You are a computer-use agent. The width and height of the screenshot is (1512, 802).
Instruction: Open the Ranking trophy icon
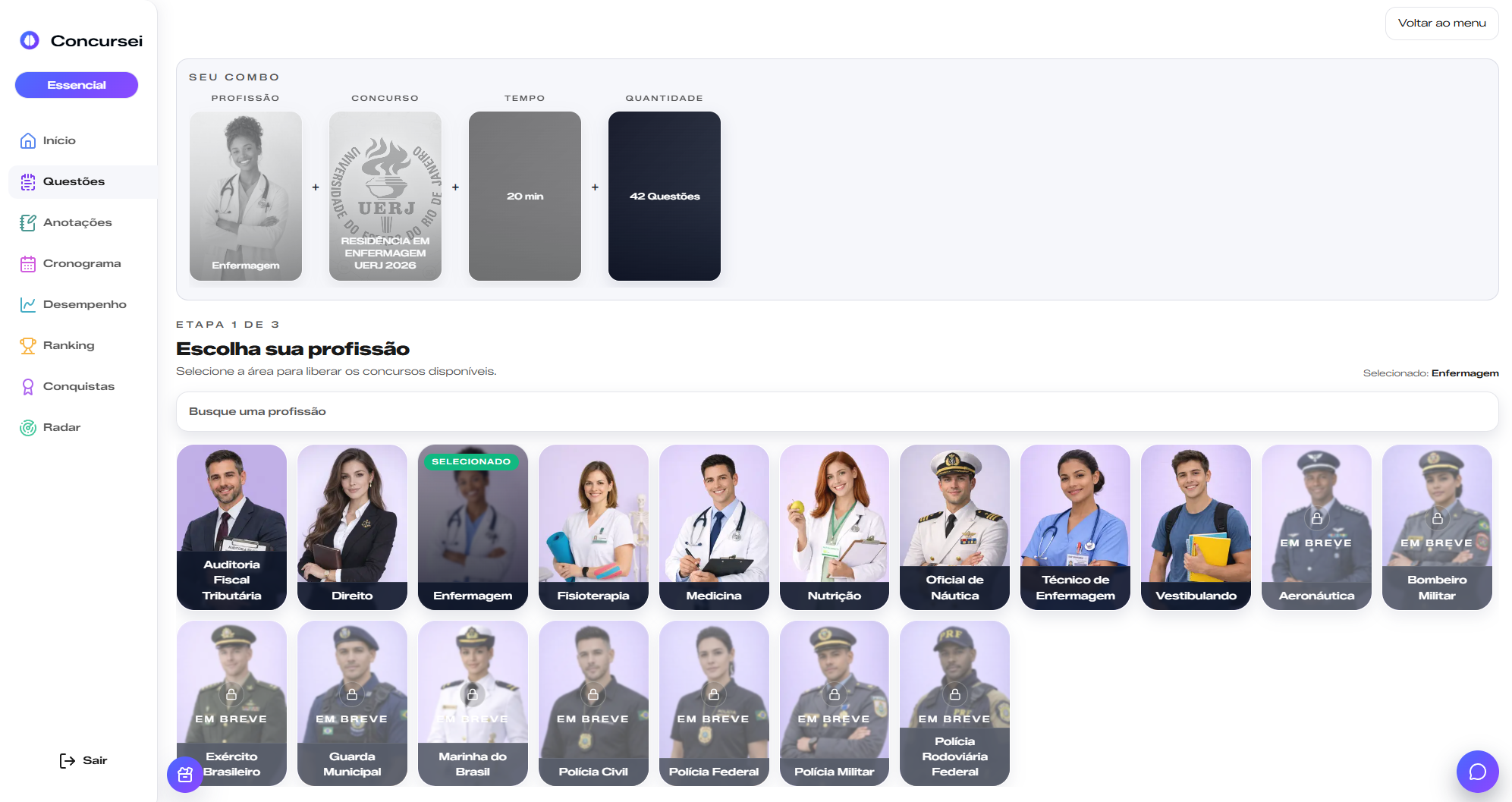click(x=28, y=345)
